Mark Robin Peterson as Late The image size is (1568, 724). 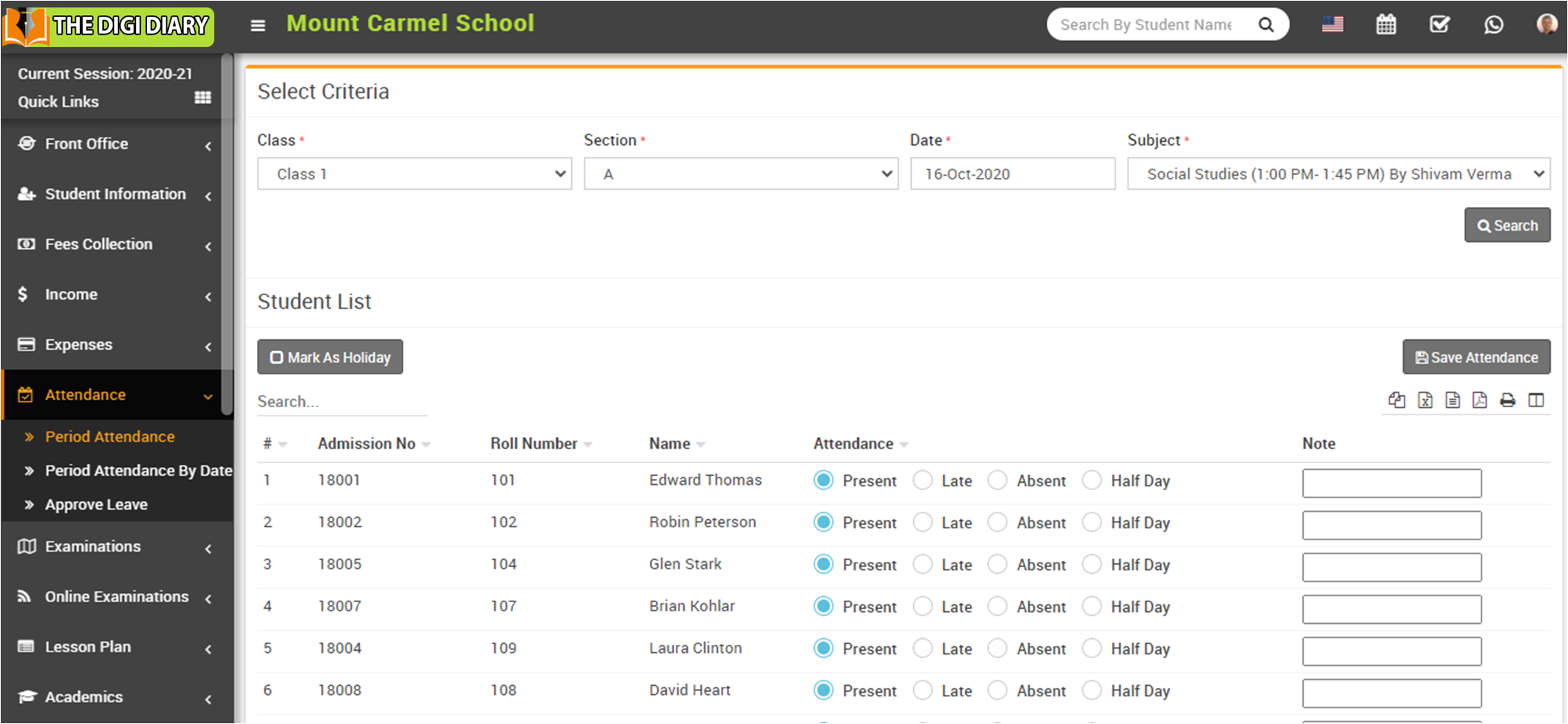coord(923,522)
